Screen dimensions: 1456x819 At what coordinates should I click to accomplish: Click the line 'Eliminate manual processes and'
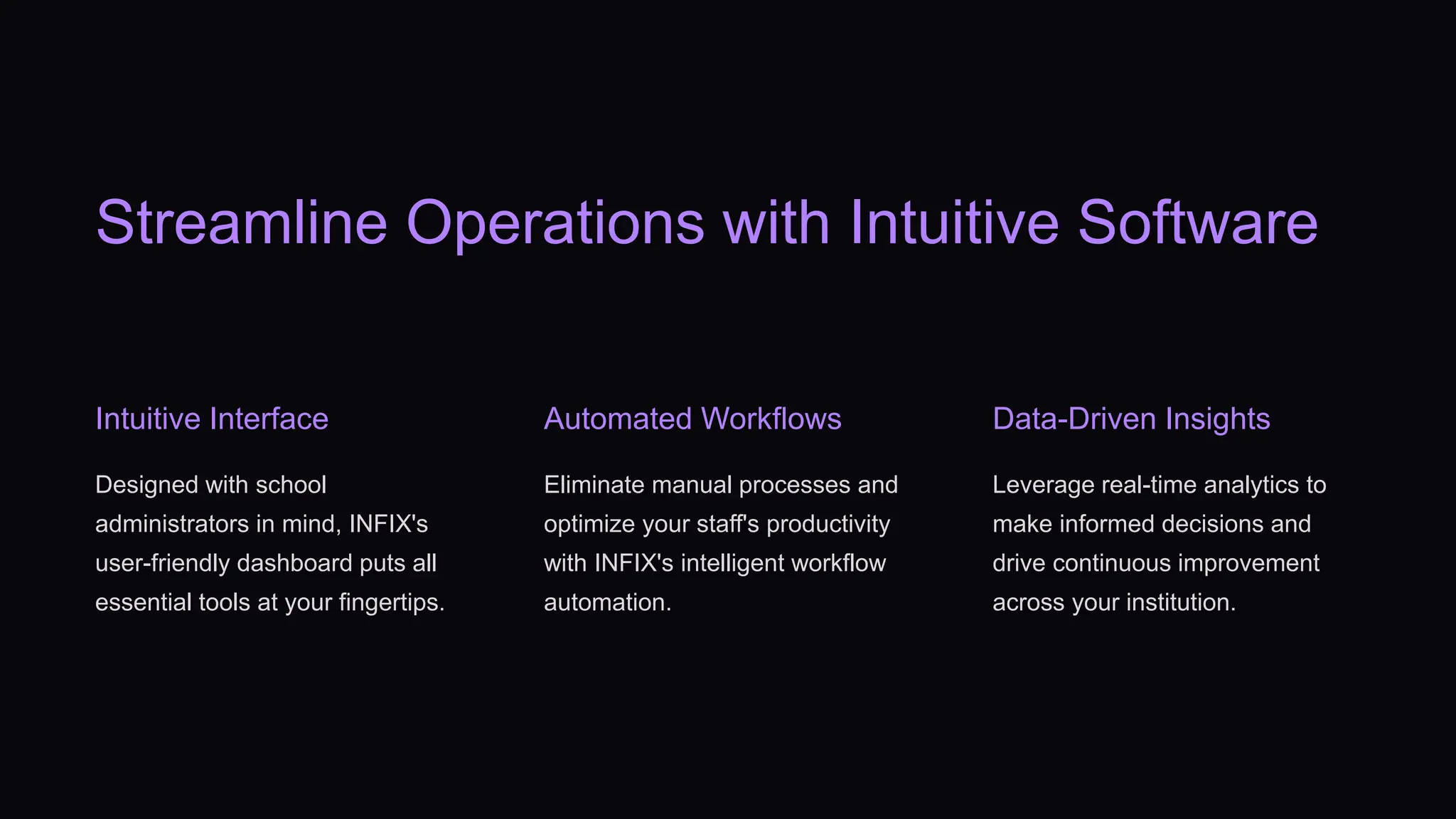[721, 485]
